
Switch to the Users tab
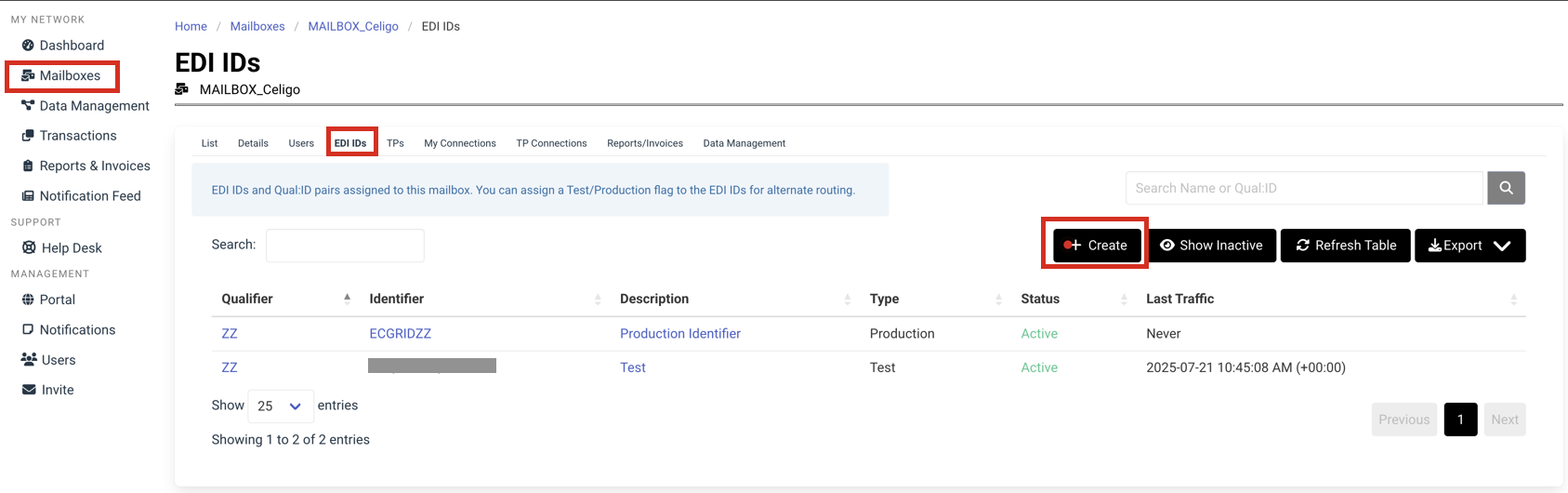[x=301, y=143]
